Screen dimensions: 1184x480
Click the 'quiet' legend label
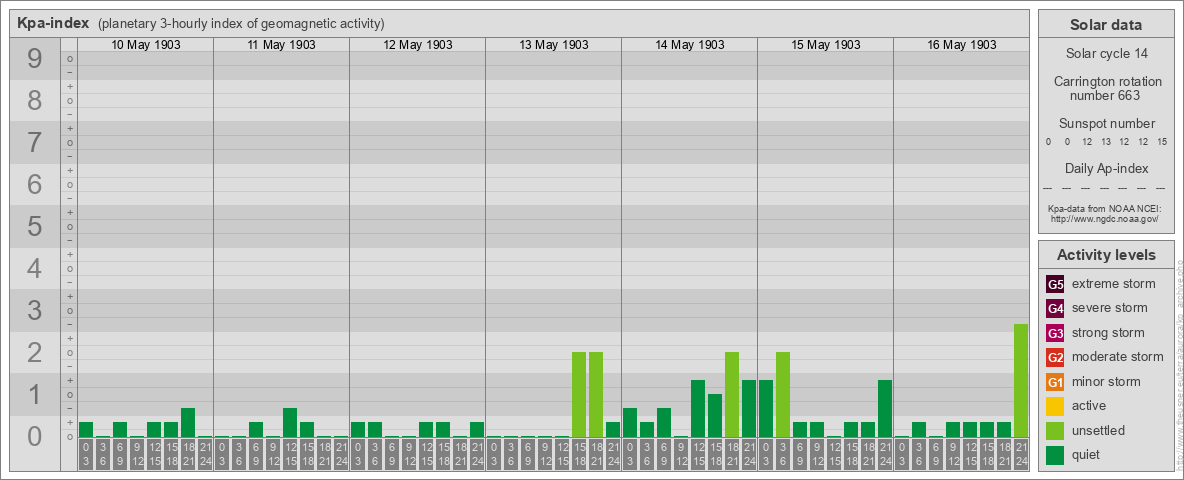point(1087,454)
